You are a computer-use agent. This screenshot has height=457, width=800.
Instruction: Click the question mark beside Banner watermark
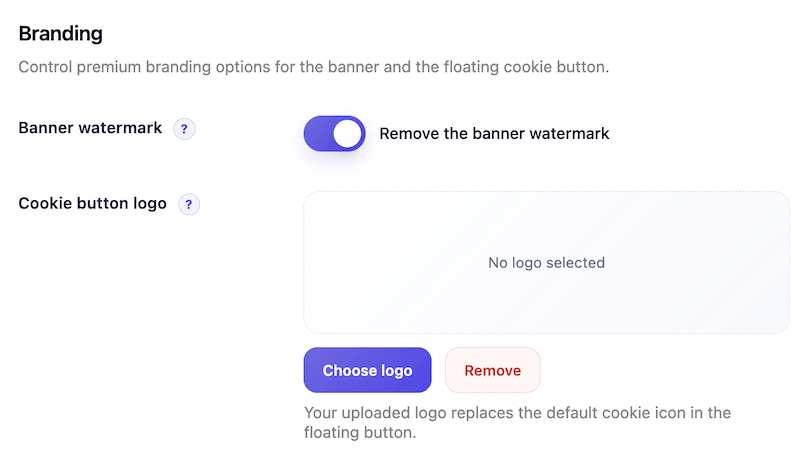click(184, 129)
